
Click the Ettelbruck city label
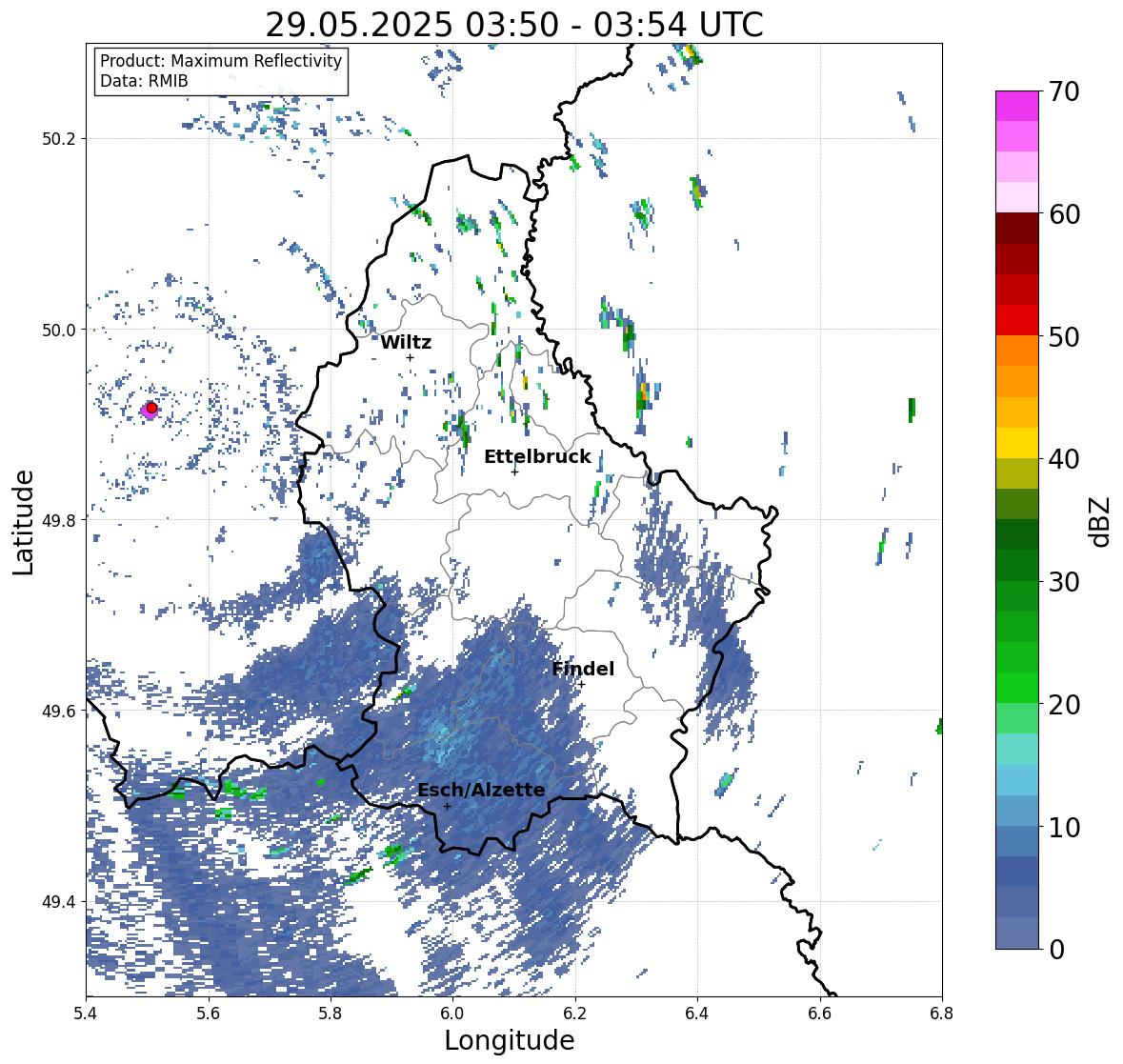(537, 456)
